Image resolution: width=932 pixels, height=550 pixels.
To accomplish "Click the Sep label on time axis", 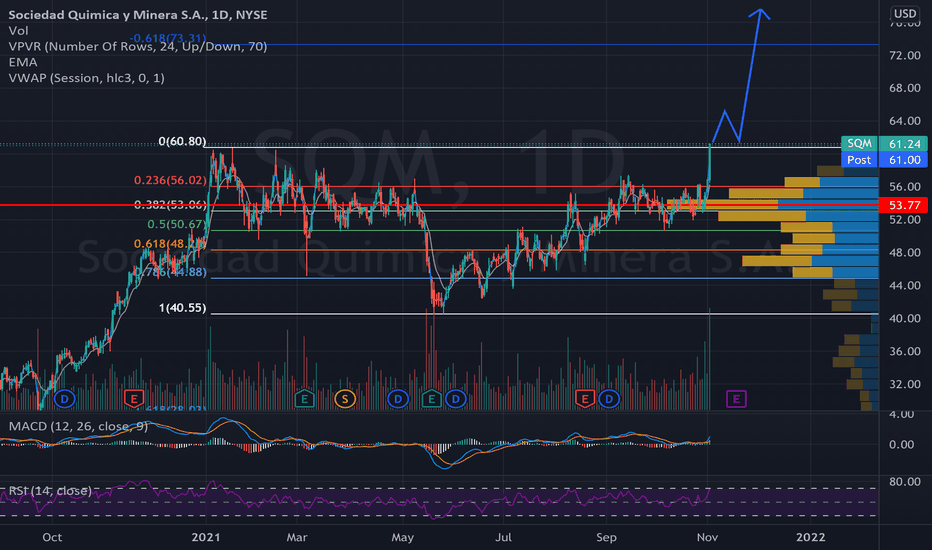I will coord(606,538).
